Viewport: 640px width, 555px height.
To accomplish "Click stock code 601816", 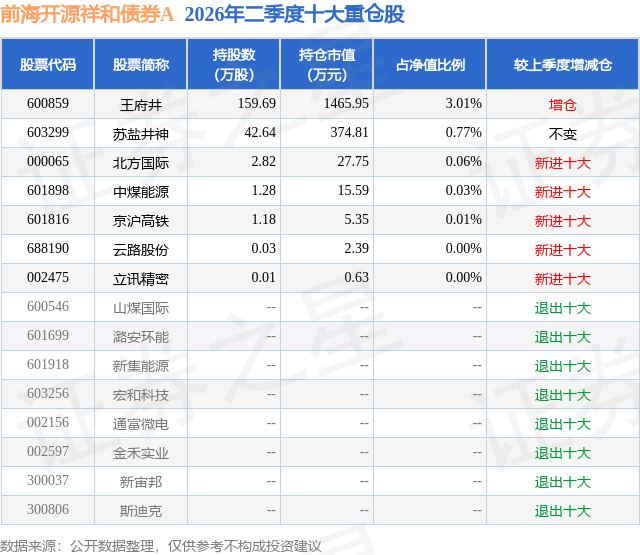I will 48,219.
